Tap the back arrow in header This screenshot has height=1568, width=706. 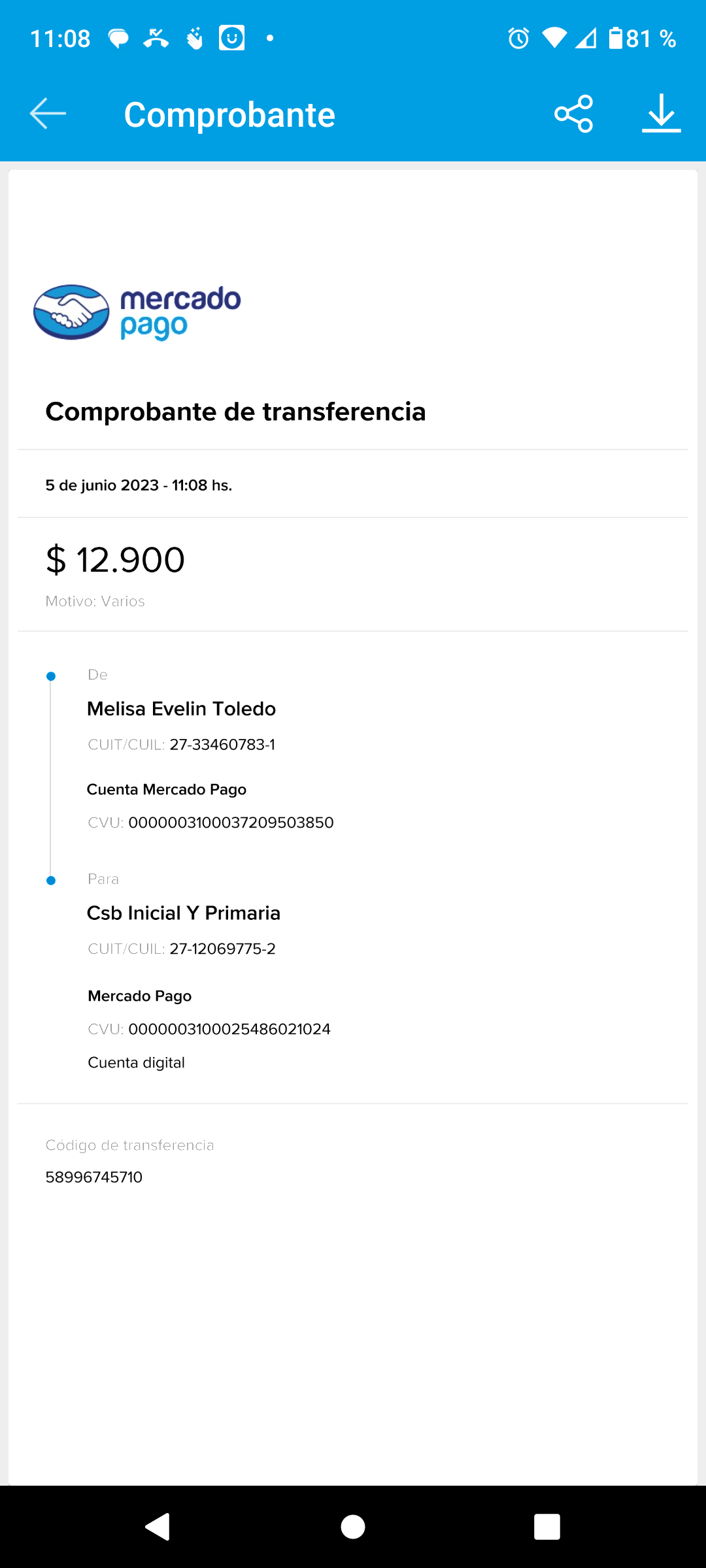pyautogui.click(x=48, y=114)
